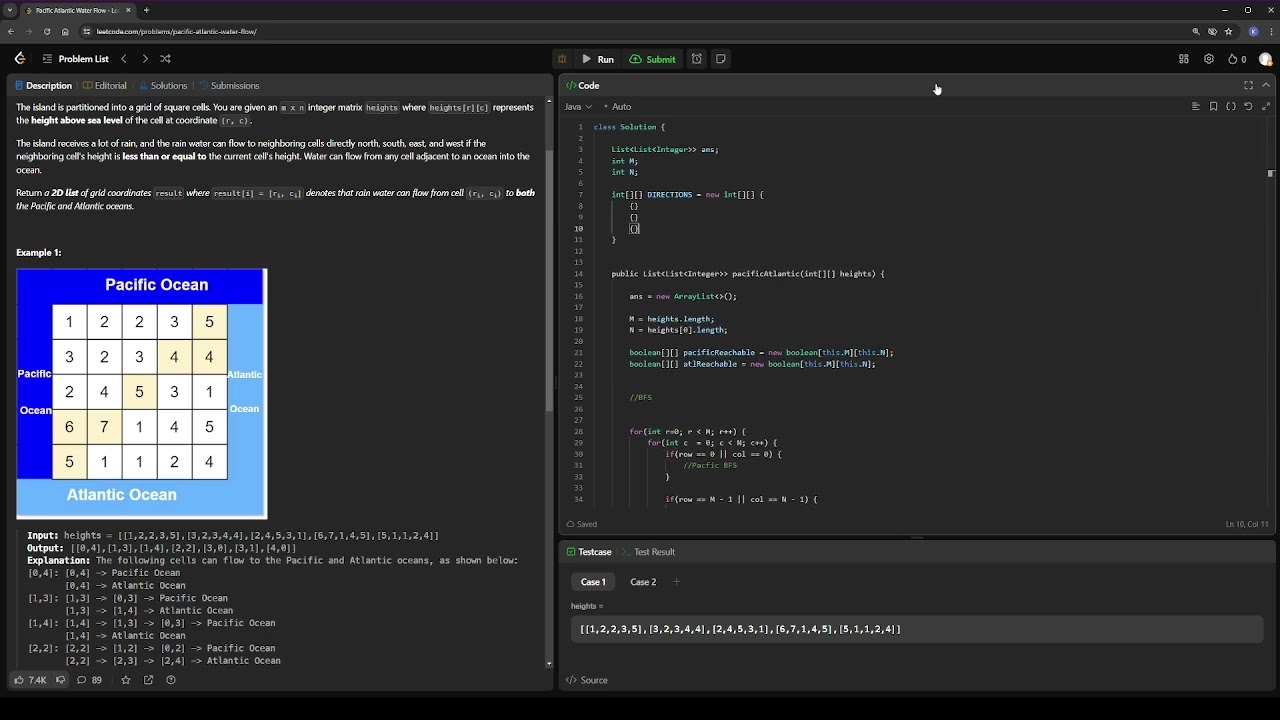Select the Testcase tab
The height and width of the screenshot is (720, 1280).
click(x=589, y=552)
